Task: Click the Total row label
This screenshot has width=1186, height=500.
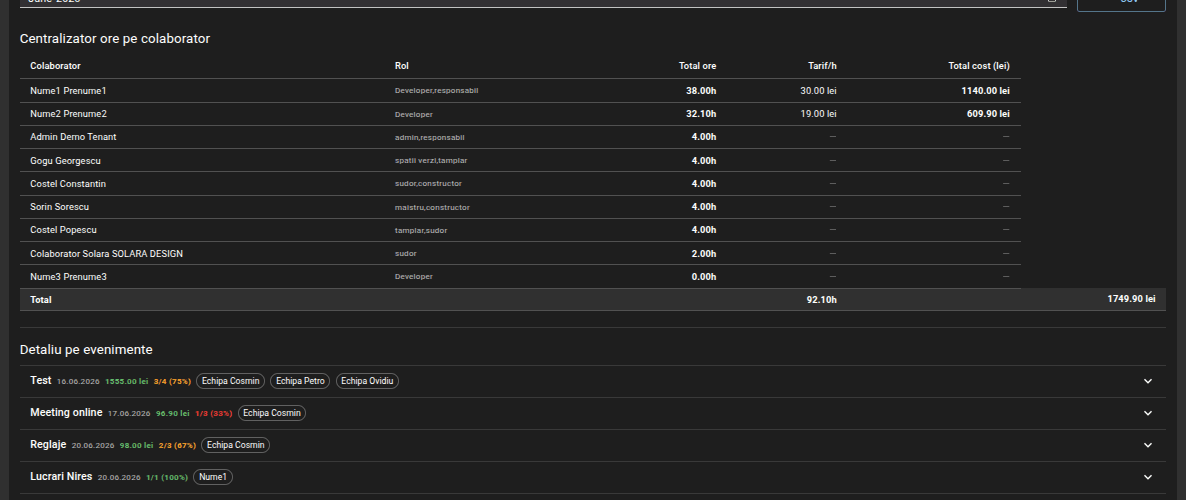Action: click(x=41, y=300)
